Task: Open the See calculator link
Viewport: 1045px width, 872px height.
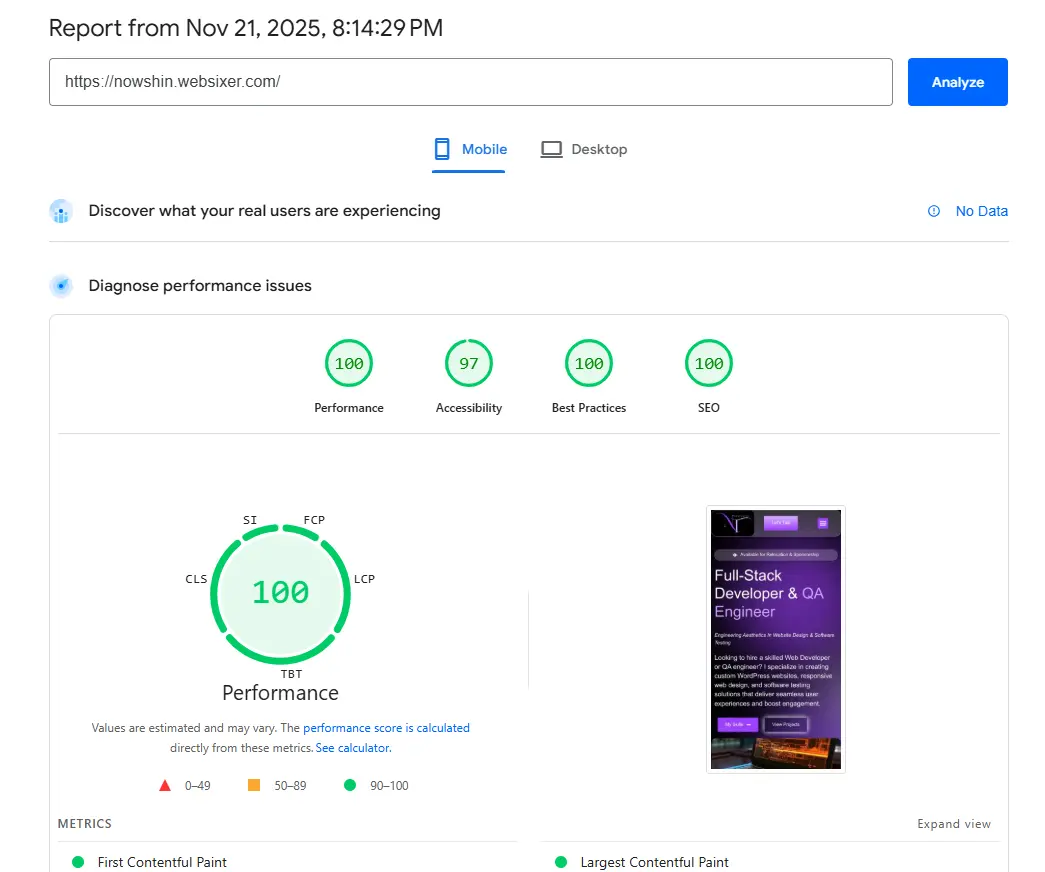Action: (x=353, y=748)
